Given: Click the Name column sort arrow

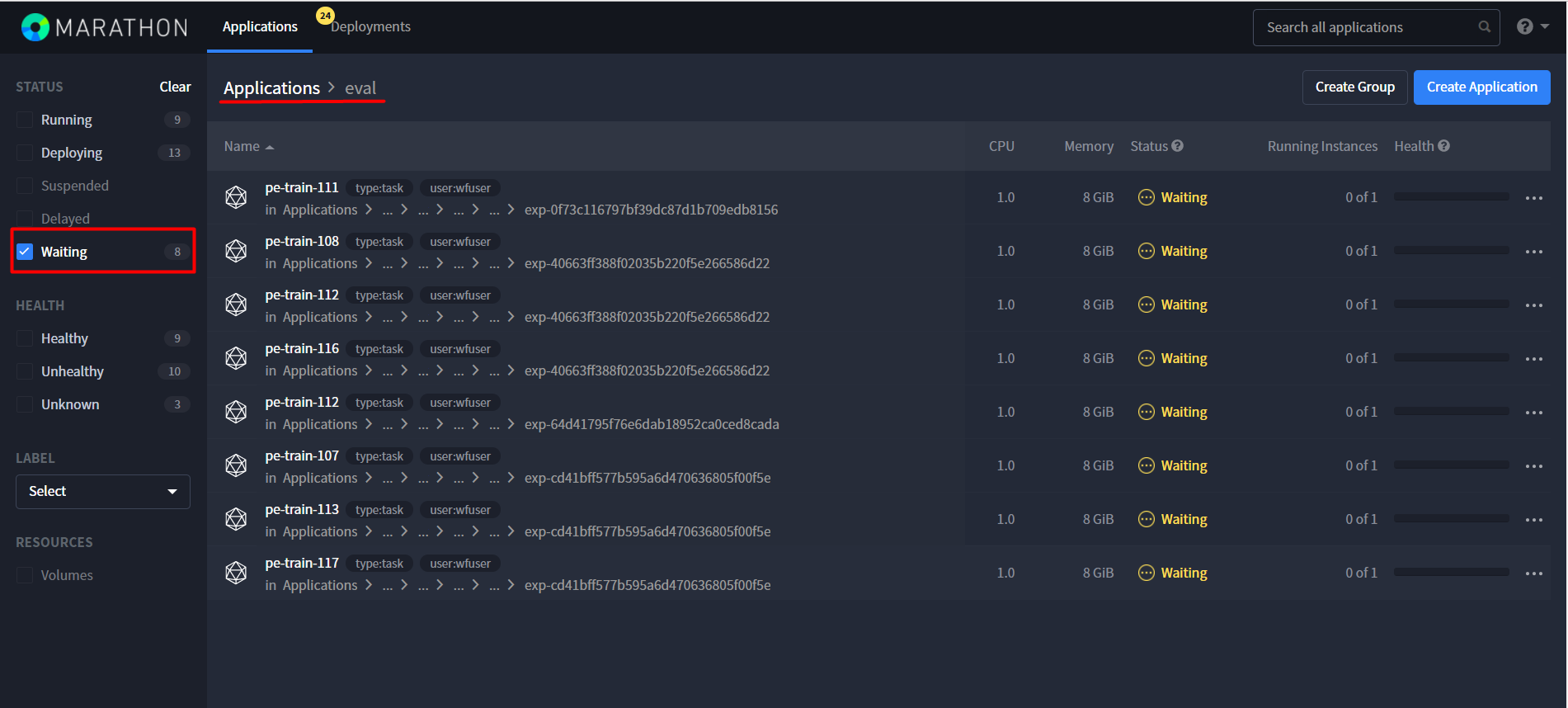Looking at the screenshot, I should click(270, 147).
